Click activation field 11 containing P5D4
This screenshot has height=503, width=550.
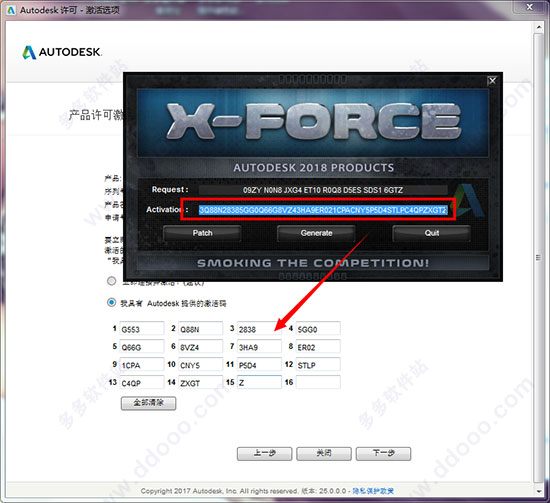(259, 364)
